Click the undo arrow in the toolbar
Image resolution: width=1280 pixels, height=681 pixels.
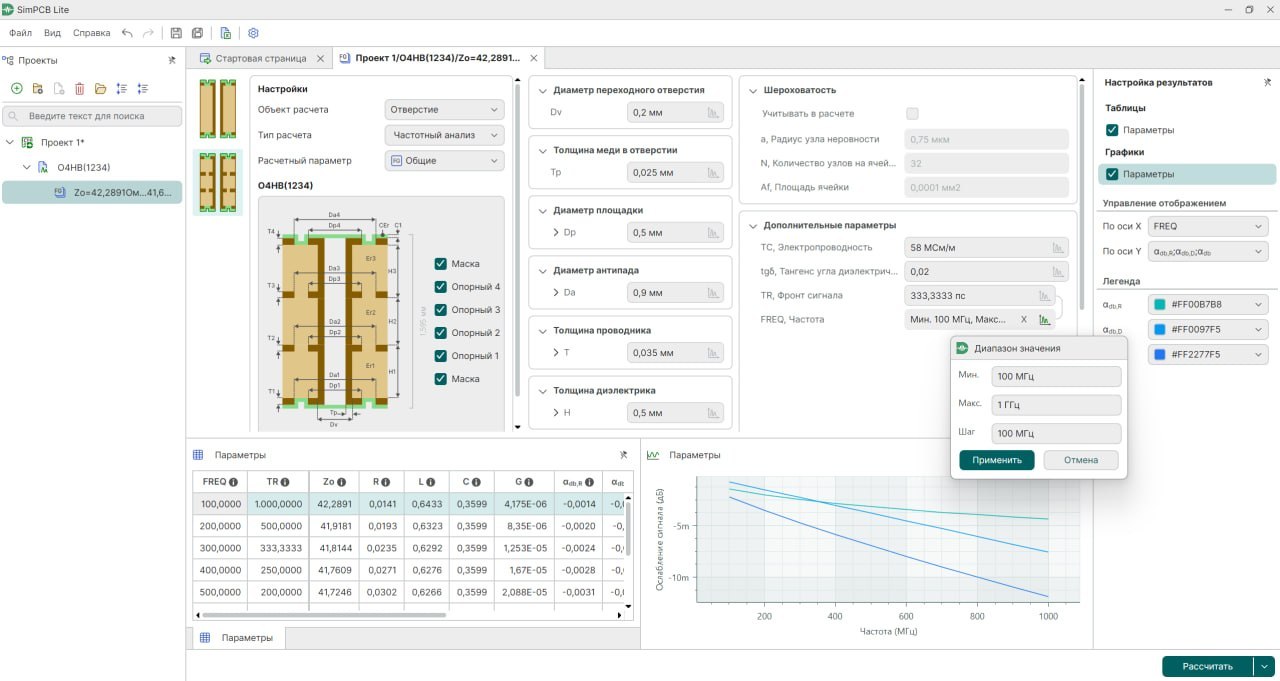[x=127, y=33]
